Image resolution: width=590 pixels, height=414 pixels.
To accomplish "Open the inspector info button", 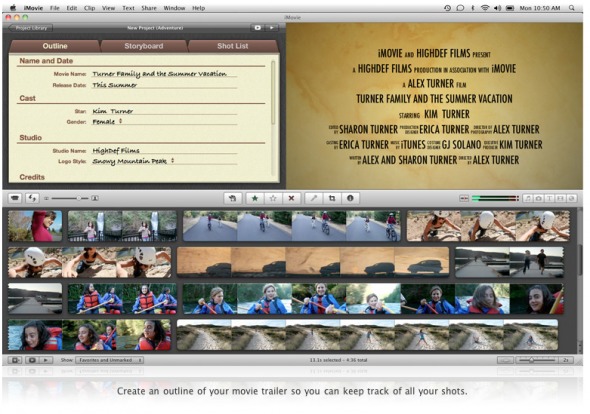I will click(x=350, y=198).
